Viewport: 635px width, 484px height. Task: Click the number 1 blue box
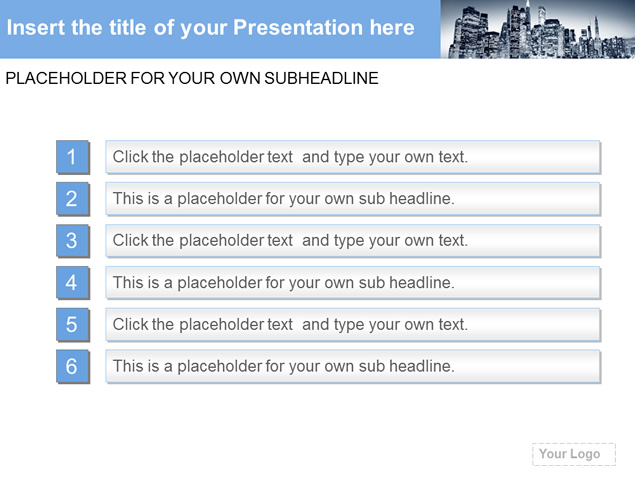72,157
